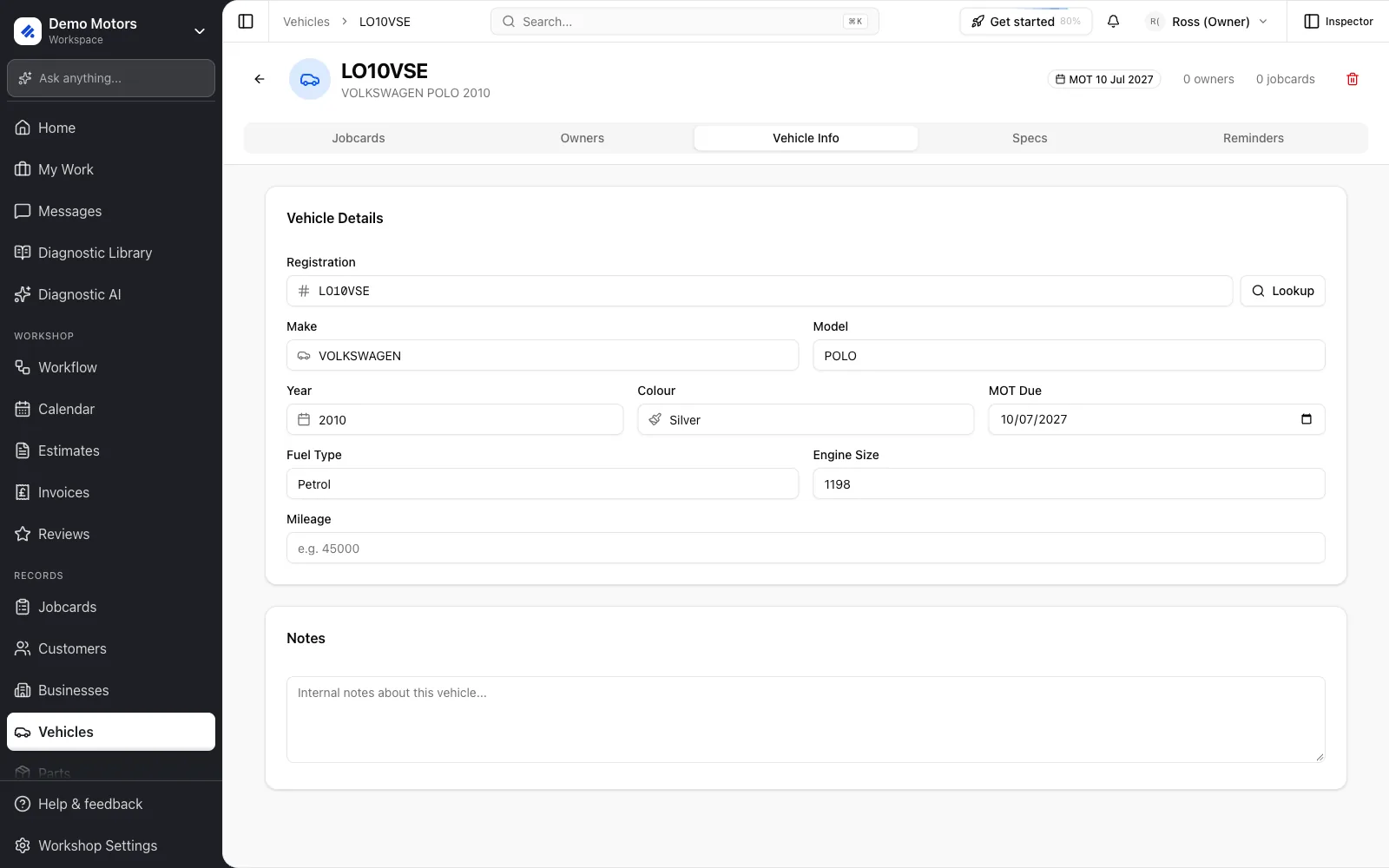Screen dimensions: 1389x868
Task: Switch to the Specs tab
Action: [x=1030, y=138]
